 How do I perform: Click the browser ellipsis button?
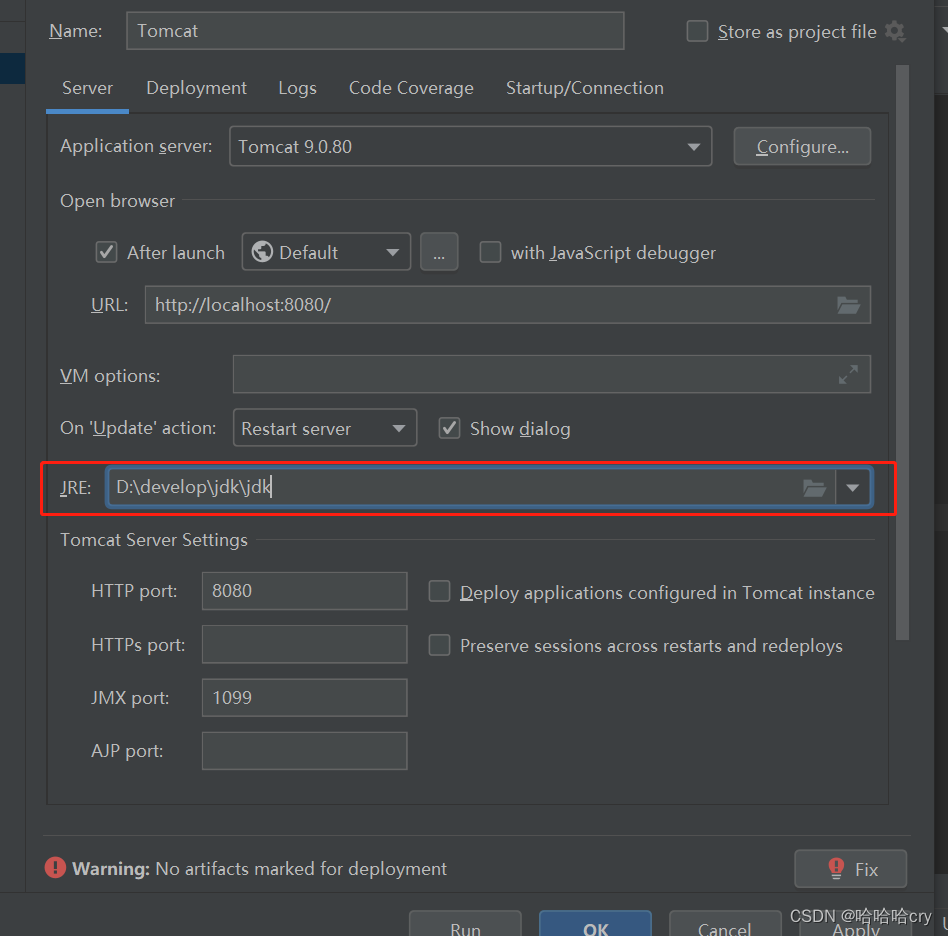pyautogui.click(x=439, y=252)
